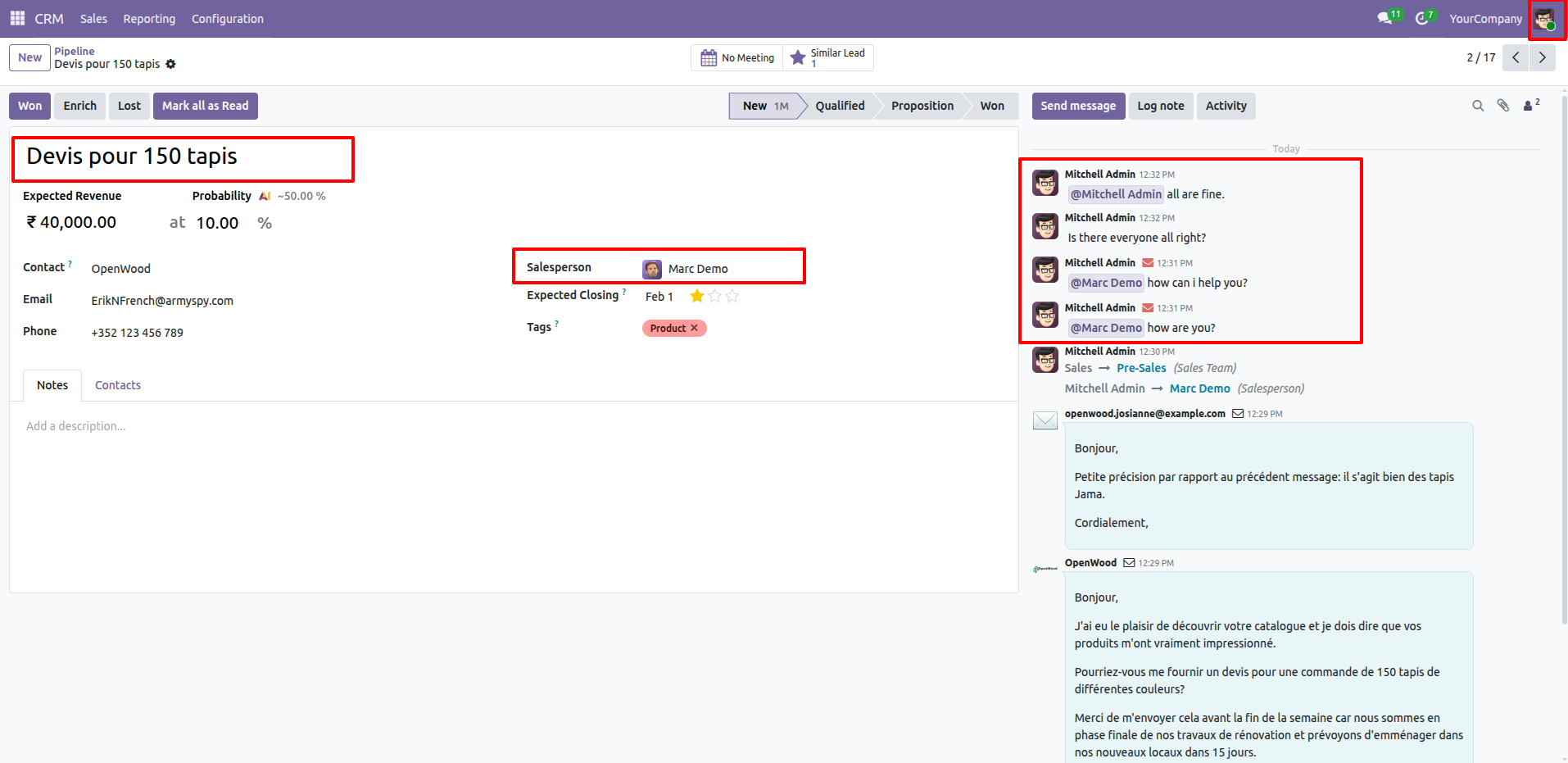Click the CRM app name in the navbar
This screenshot has width=1568, height=763.
coord(49,19)
